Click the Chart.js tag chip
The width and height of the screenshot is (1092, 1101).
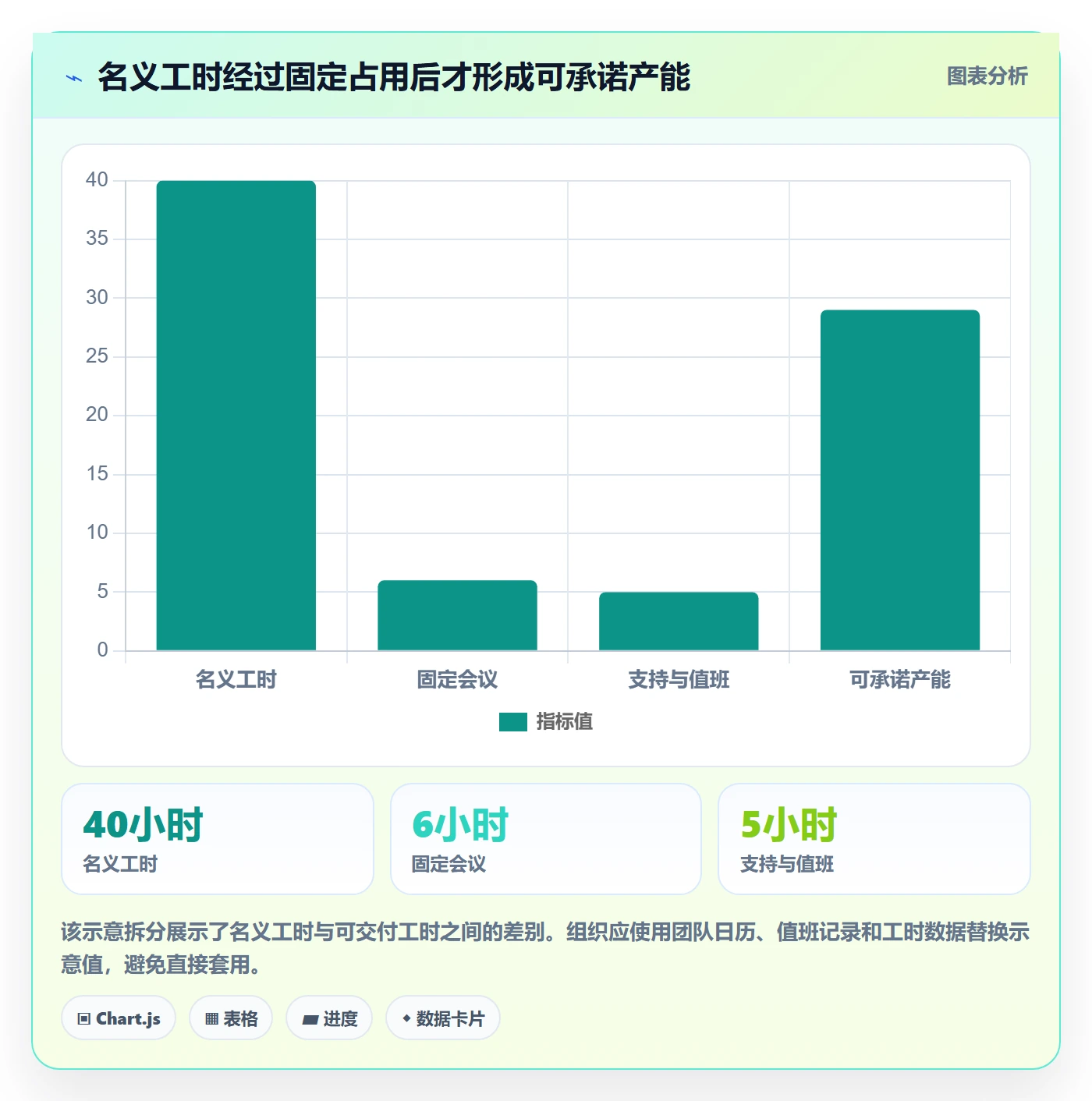pos(119,1018)
